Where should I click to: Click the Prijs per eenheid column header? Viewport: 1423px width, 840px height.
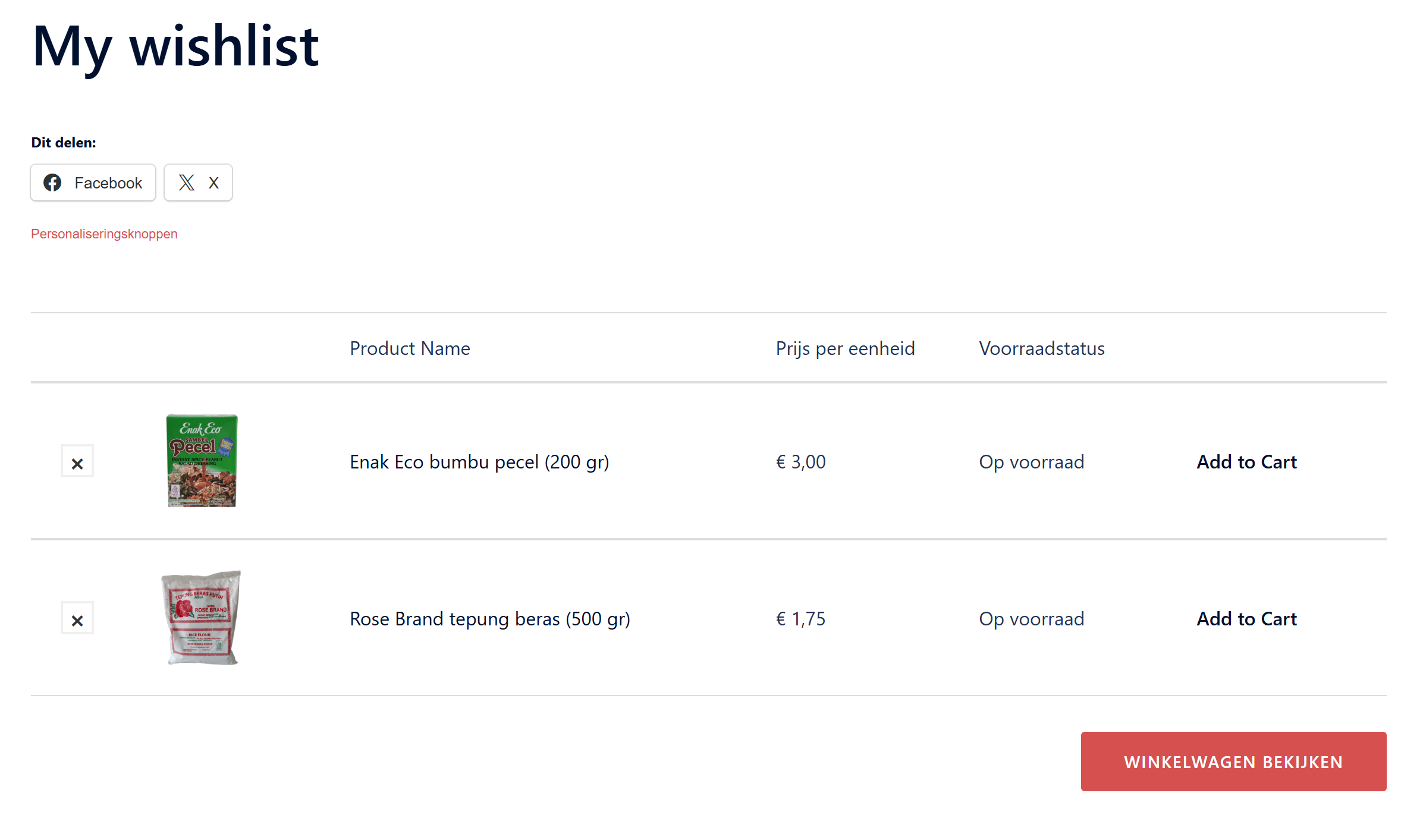tap(845, 348)
